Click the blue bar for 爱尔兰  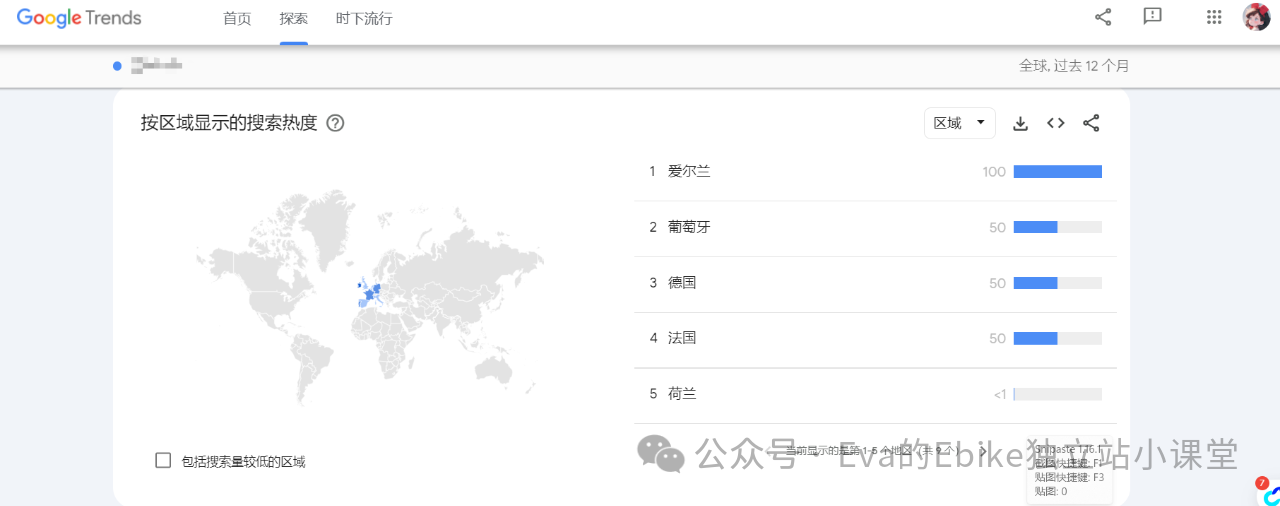pos(1057,172)
